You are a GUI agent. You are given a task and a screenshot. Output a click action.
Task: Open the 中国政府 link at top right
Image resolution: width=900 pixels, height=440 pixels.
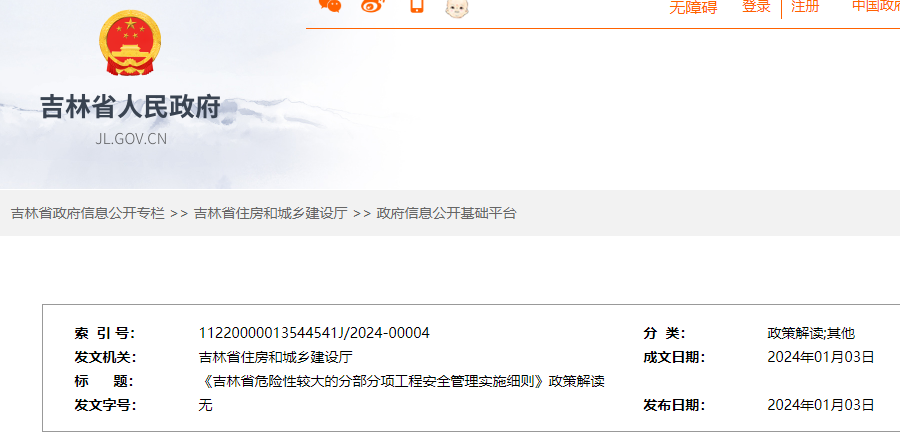pos(876,6)
